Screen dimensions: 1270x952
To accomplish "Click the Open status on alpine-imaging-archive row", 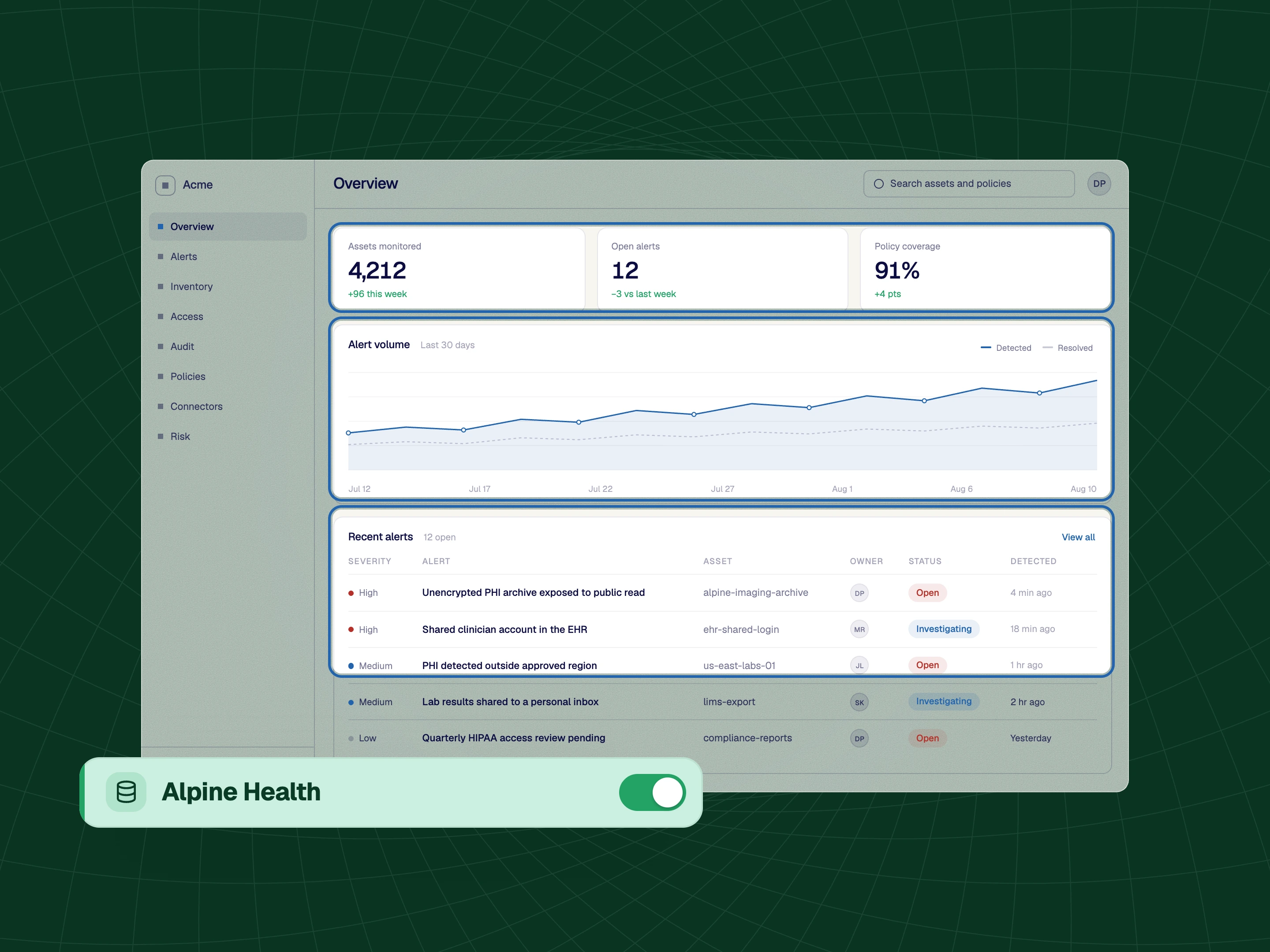I will pyautogui.click(x=927, y=593).
